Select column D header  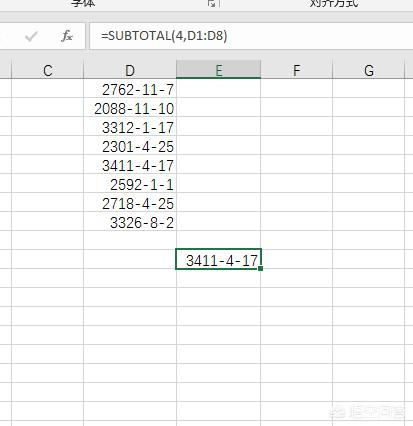click(130, 71)
